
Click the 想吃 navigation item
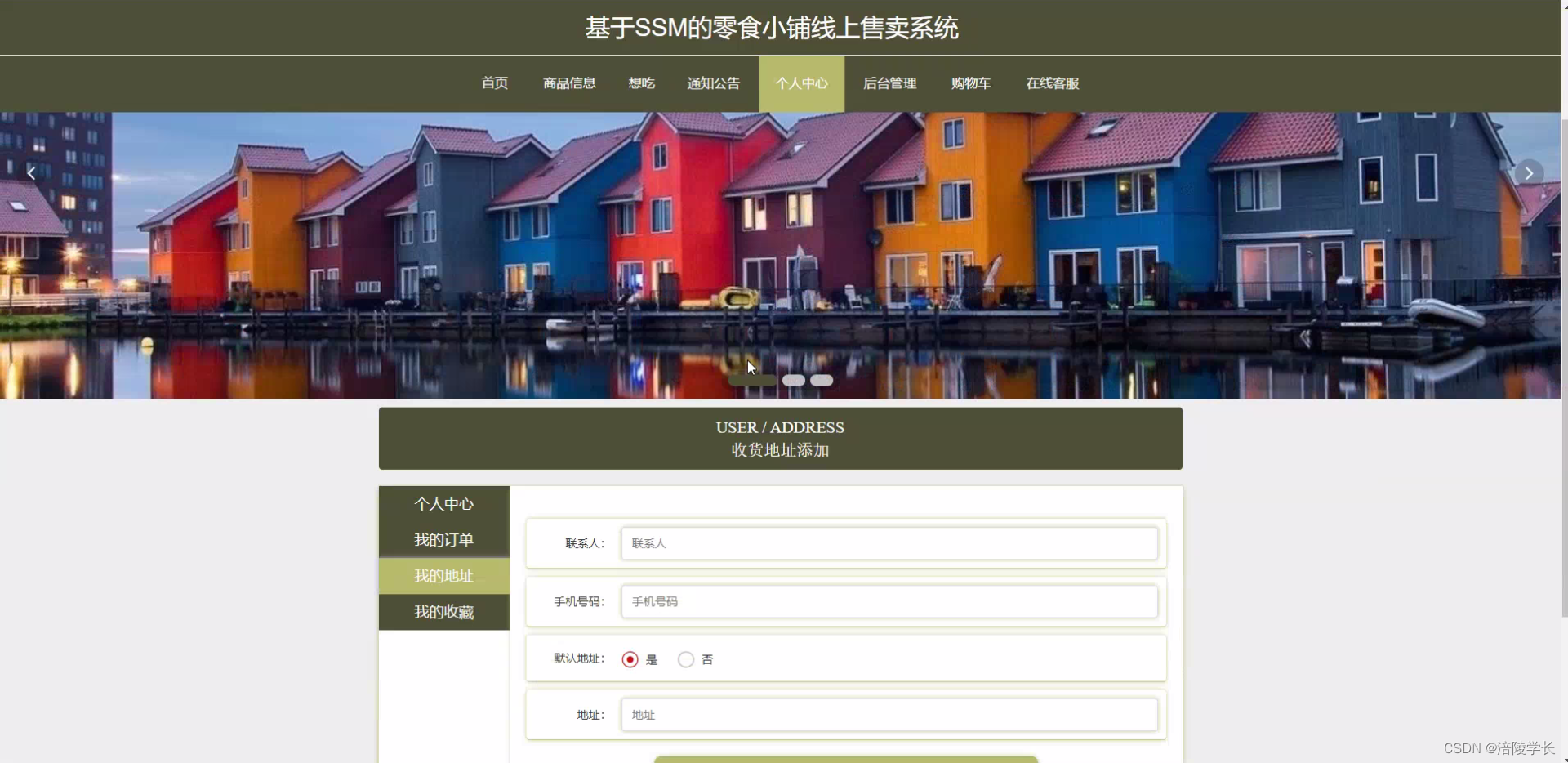(x=640, y=83)
